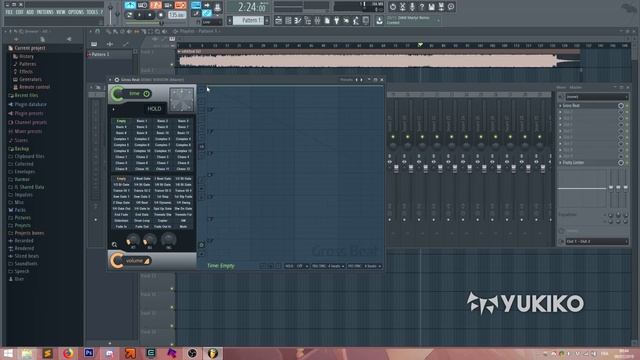Click the metronome button in transport panel

pos(130,5)
